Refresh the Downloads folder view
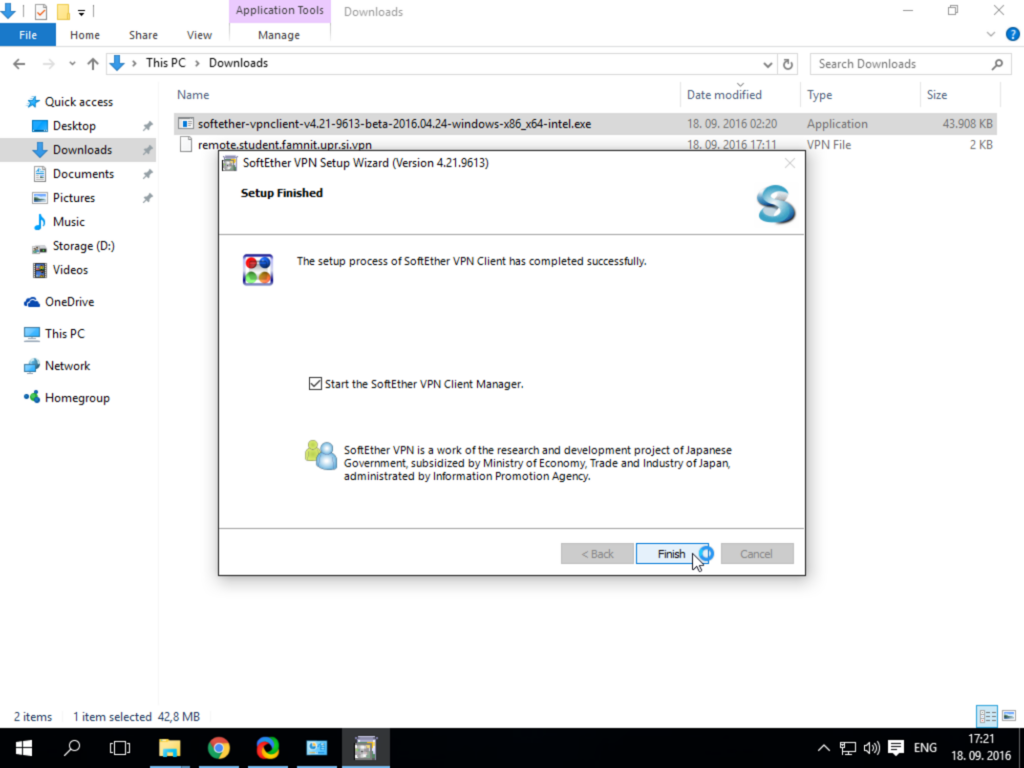This screenshot has height=768, width=1024. point(788,64)
